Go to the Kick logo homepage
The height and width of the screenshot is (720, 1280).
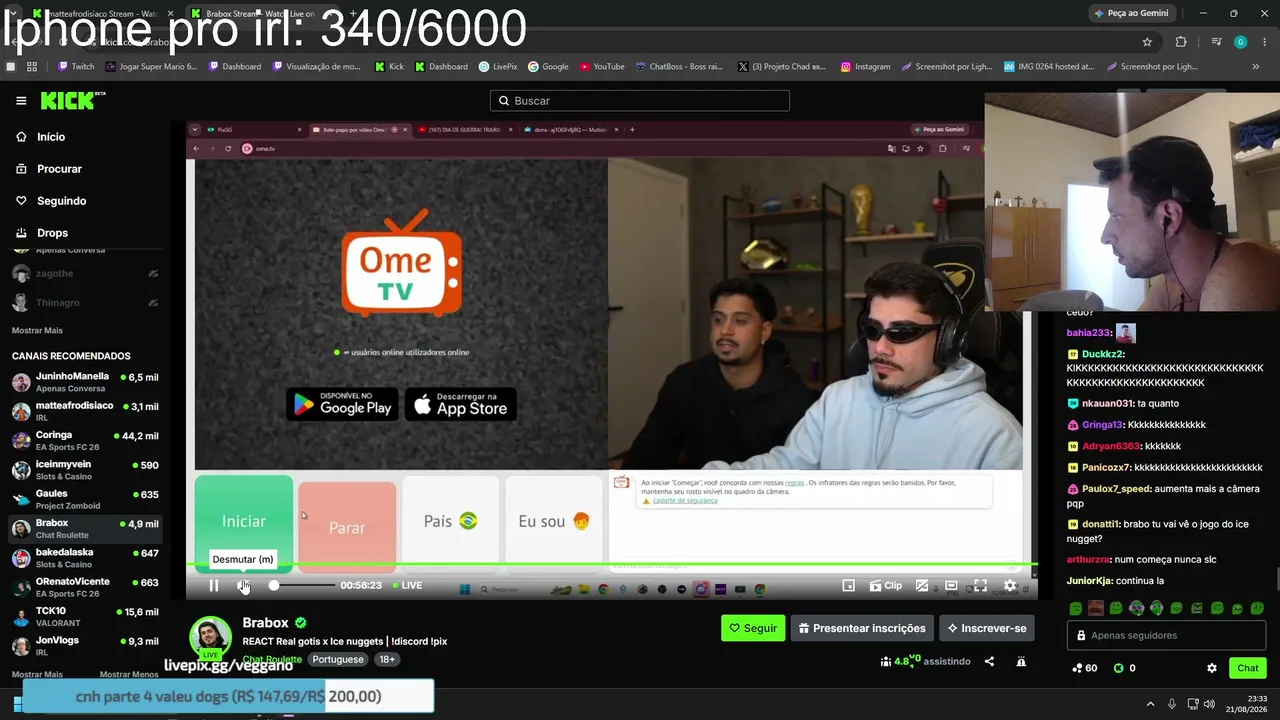coord(73,101)
